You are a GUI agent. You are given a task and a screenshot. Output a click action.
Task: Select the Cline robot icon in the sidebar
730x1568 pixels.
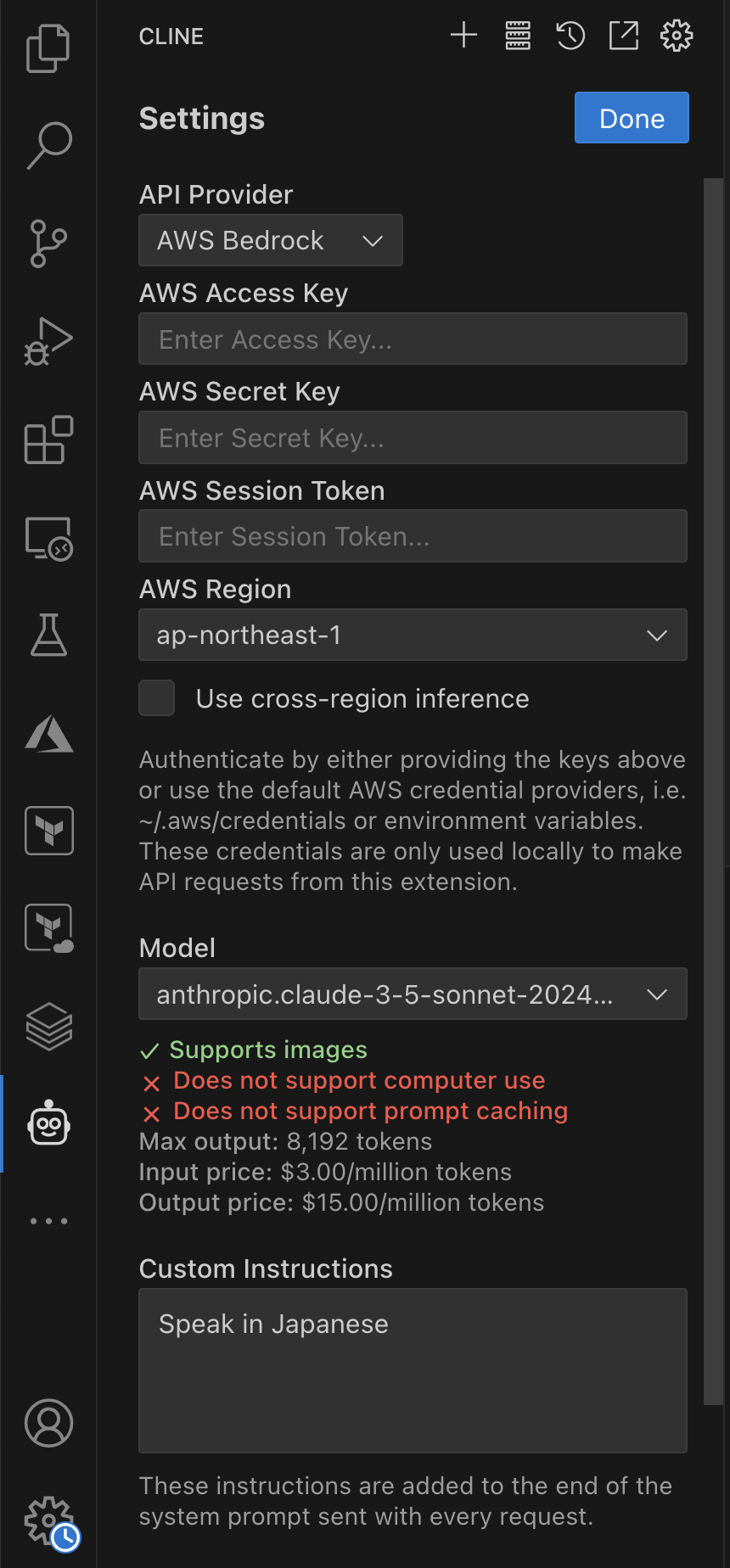pos(48,1123)
